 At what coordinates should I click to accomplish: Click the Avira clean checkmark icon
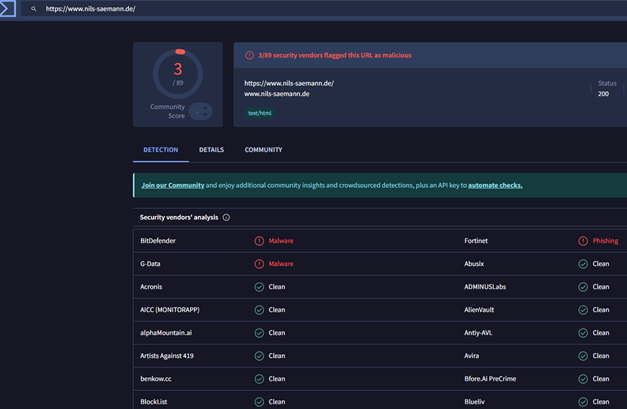[x=583, y=356]
